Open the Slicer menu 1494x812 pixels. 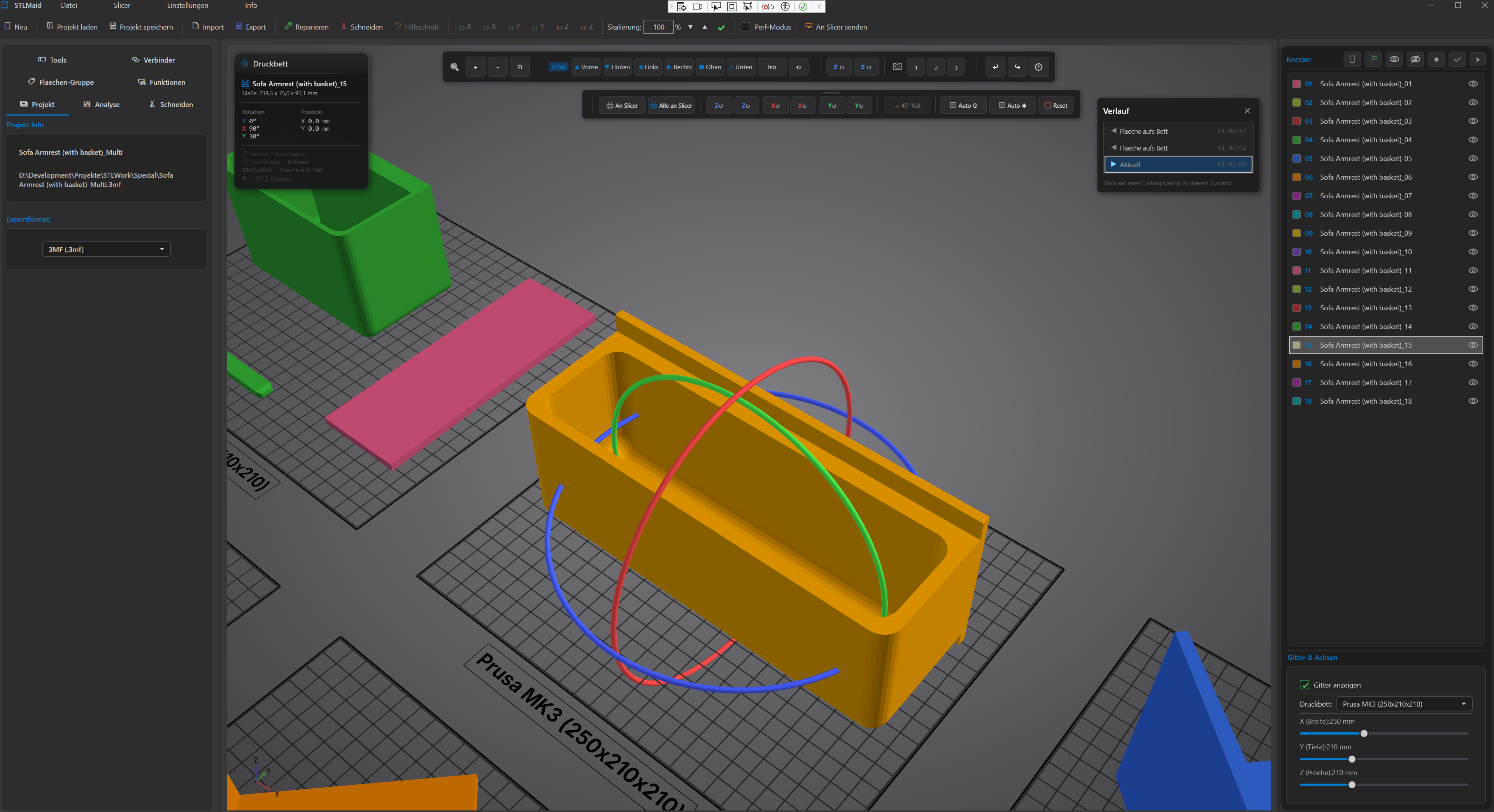pos(122,5)
